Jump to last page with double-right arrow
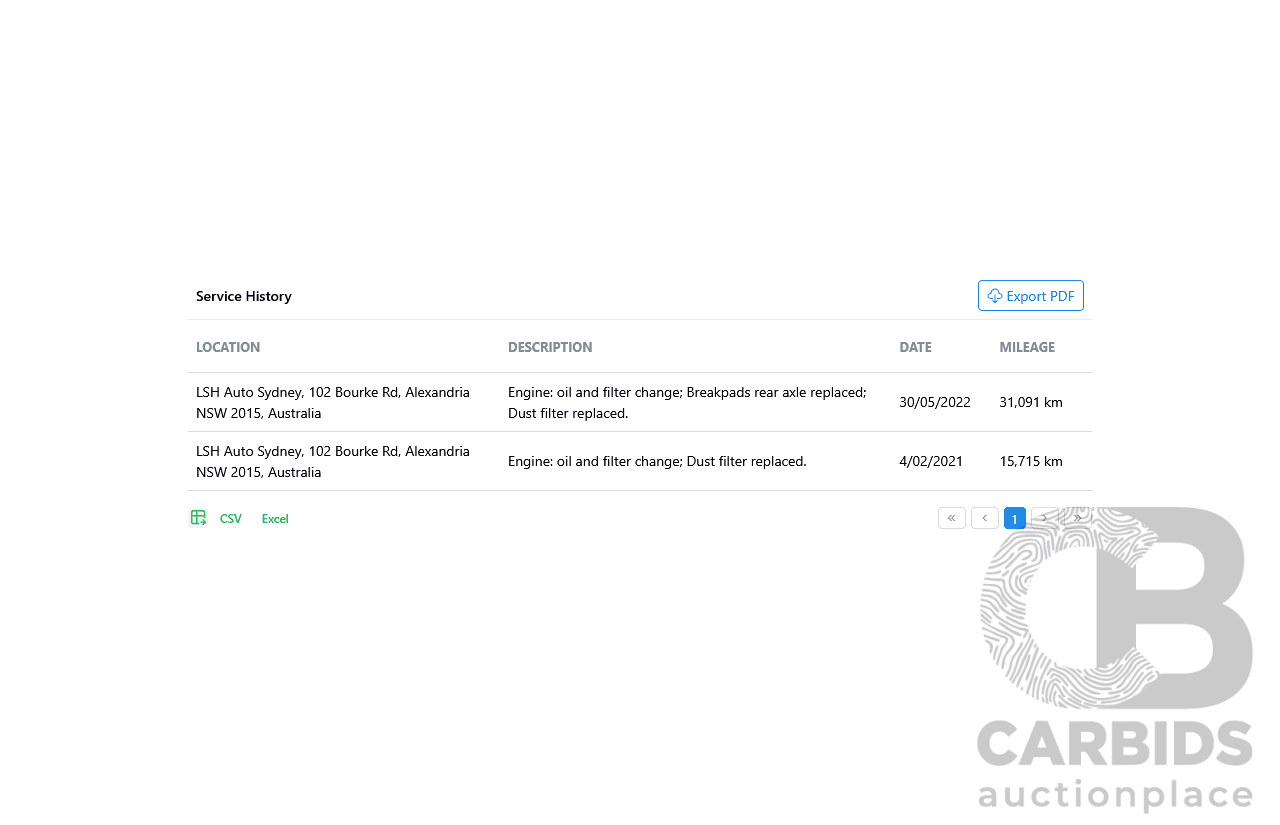The height and width of the screenshot is (825, 1280). 1077,518
